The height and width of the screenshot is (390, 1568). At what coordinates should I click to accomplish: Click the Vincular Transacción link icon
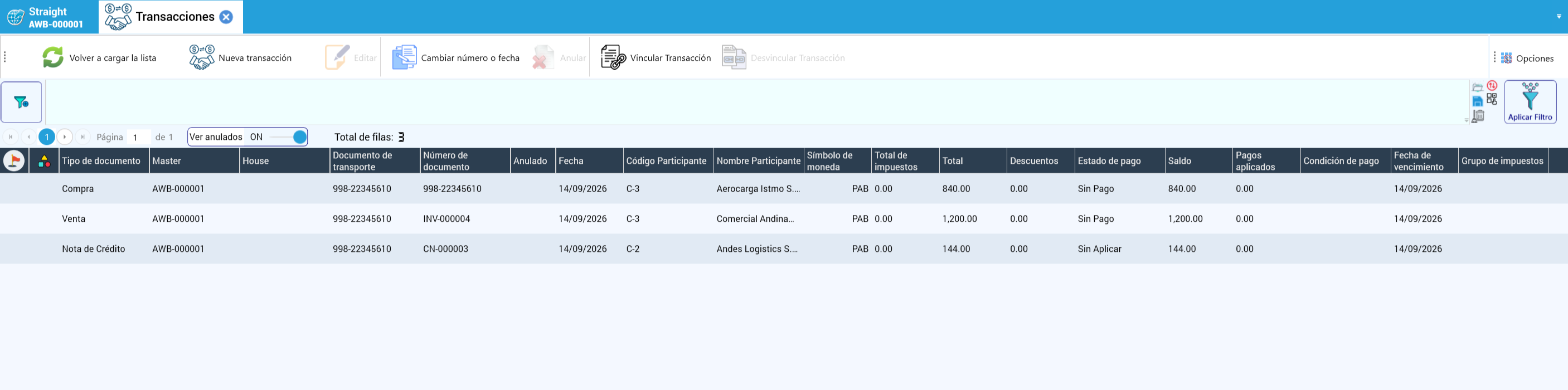tap(613, 57)
